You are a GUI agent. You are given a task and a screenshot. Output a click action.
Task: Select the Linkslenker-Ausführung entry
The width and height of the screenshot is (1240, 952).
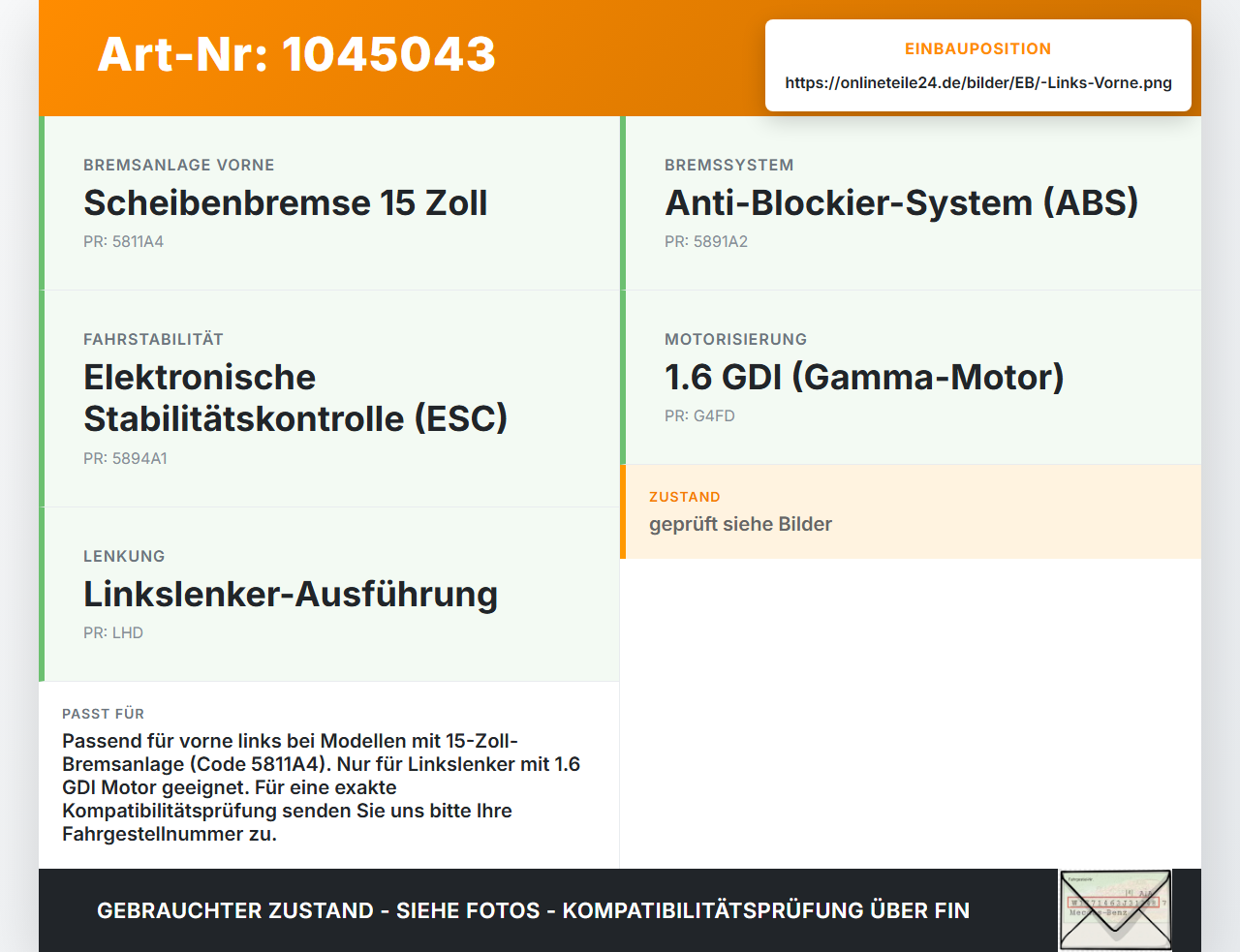[329, 595]
